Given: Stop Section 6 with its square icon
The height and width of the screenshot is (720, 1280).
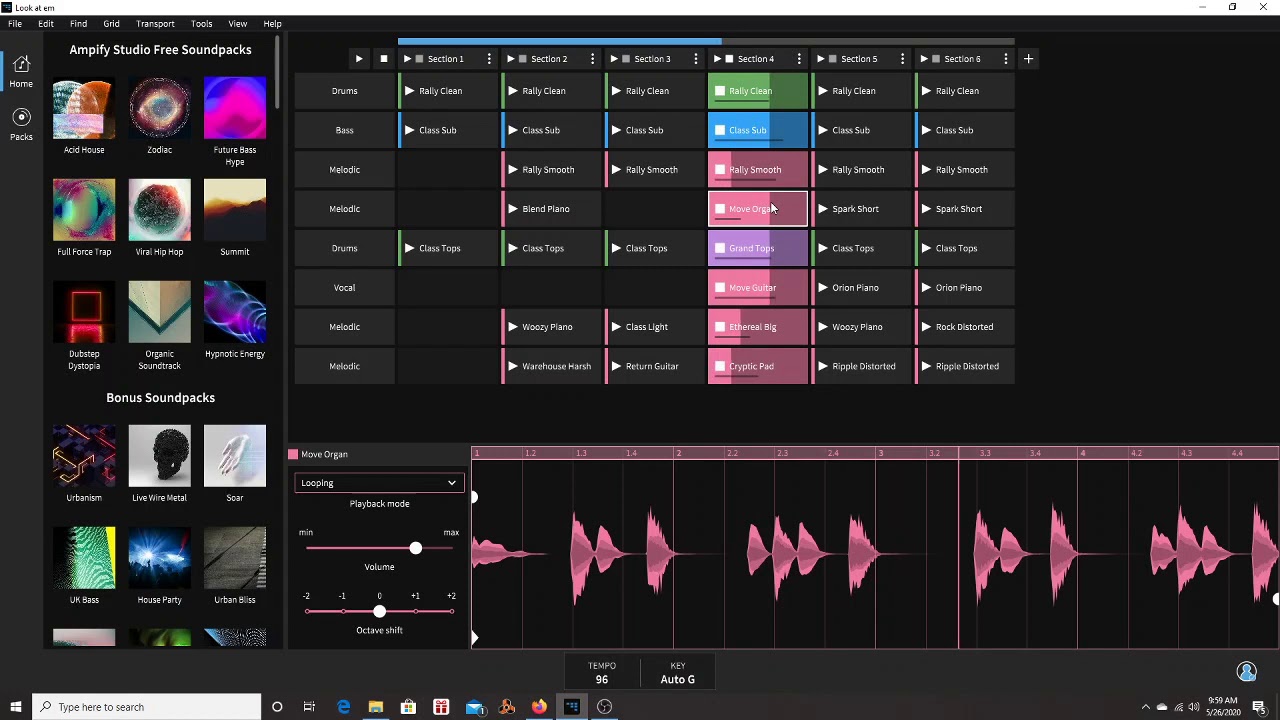Looking at the screenshot, I should 936,59.
